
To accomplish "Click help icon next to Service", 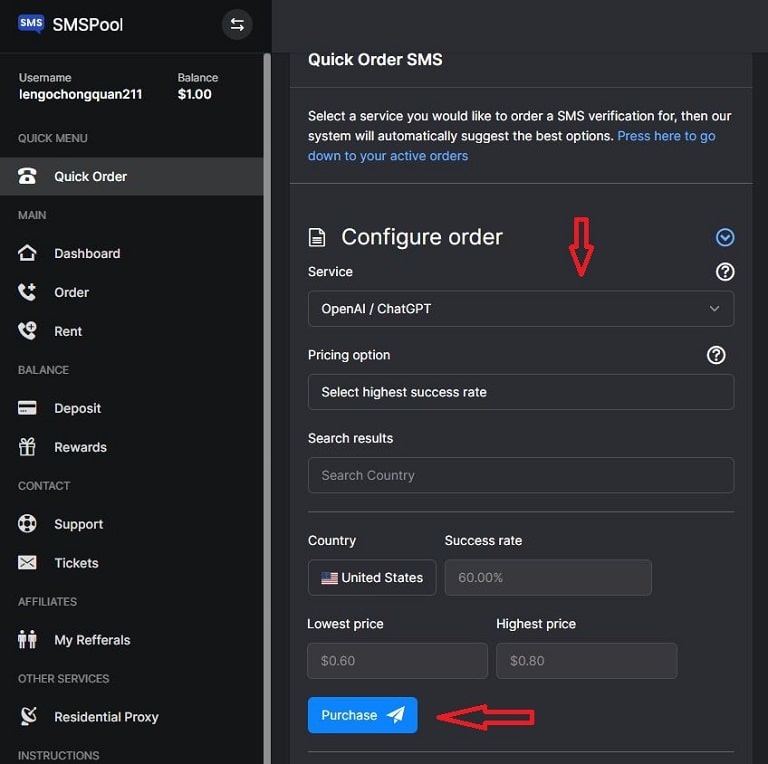I will click(725, 272).
